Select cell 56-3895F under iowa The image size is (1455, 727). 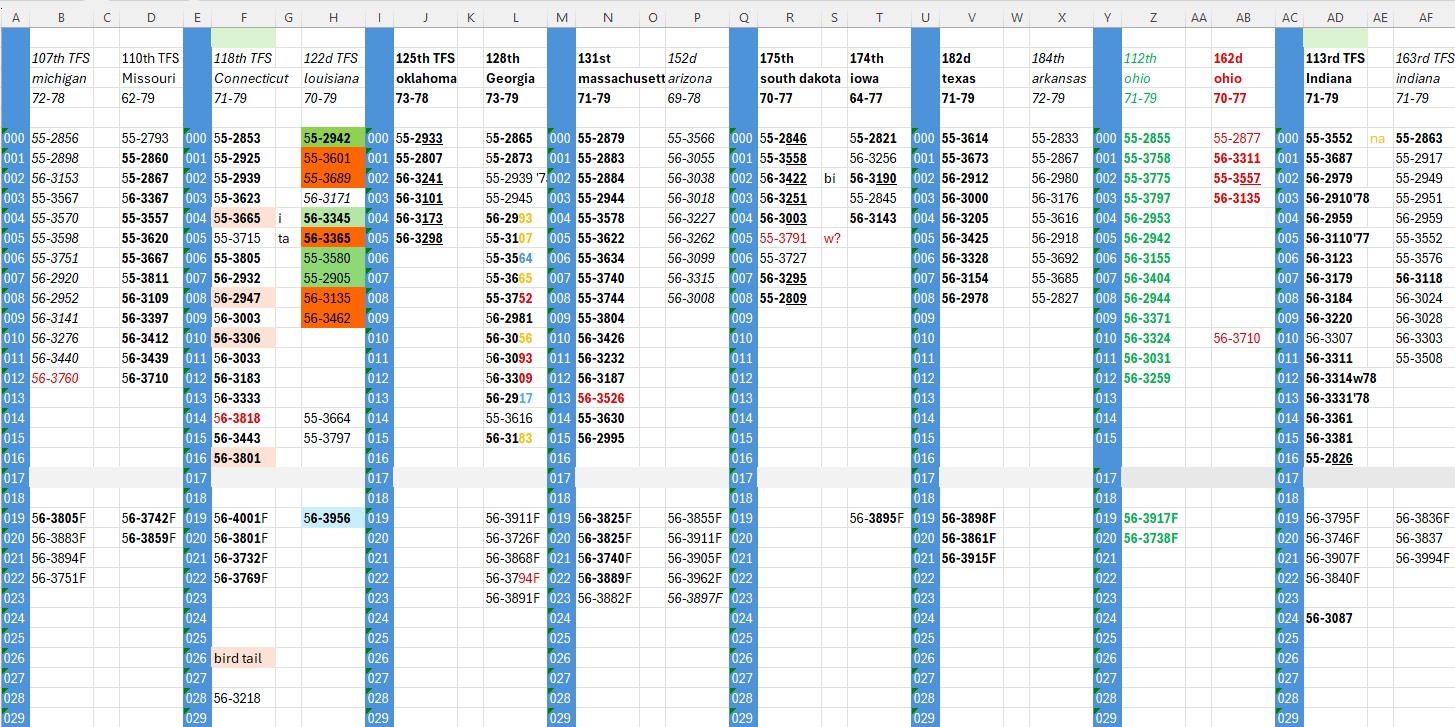click(x=879, y=518)
